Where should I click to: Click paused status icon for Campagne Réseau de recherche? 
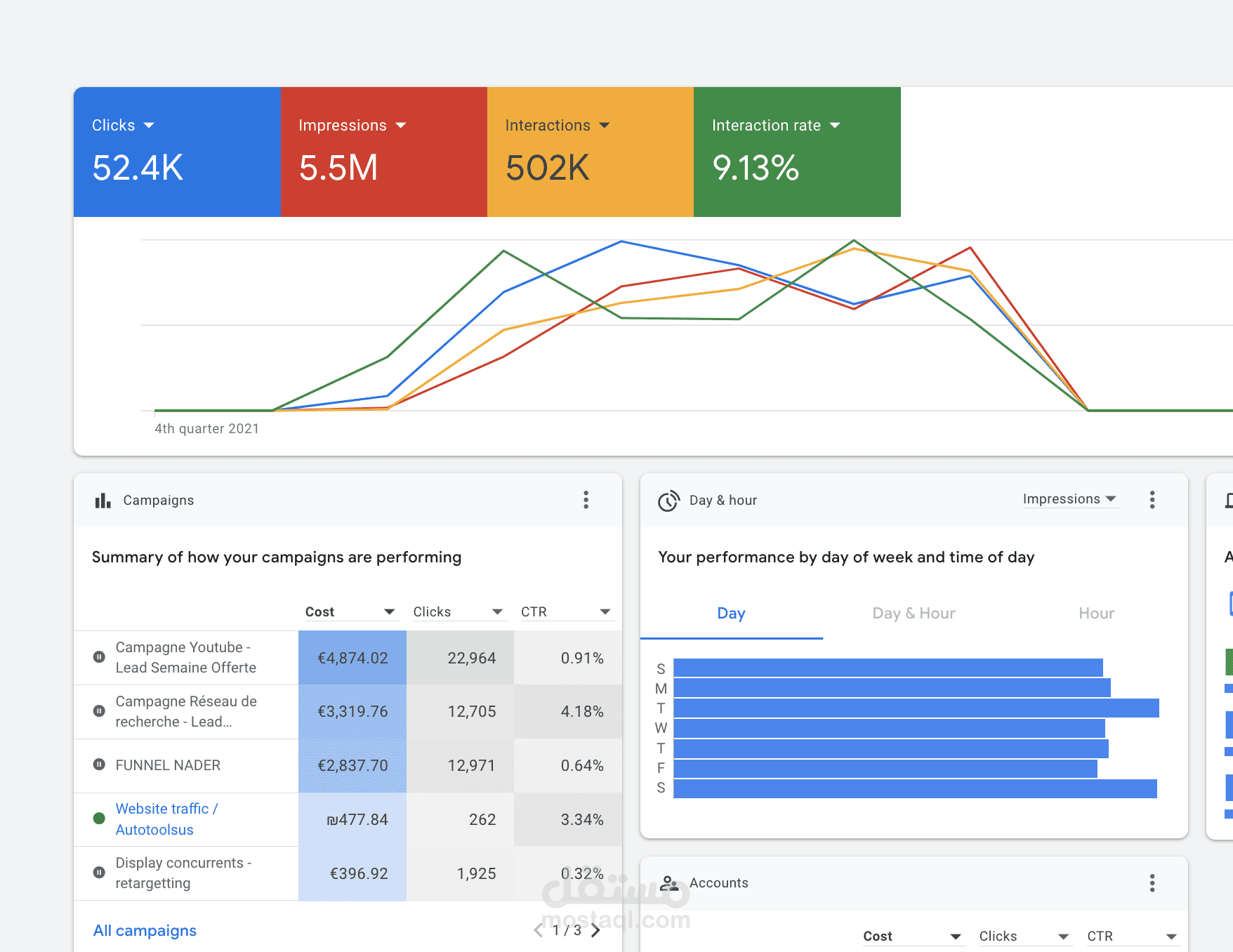[x=99, y=710]
